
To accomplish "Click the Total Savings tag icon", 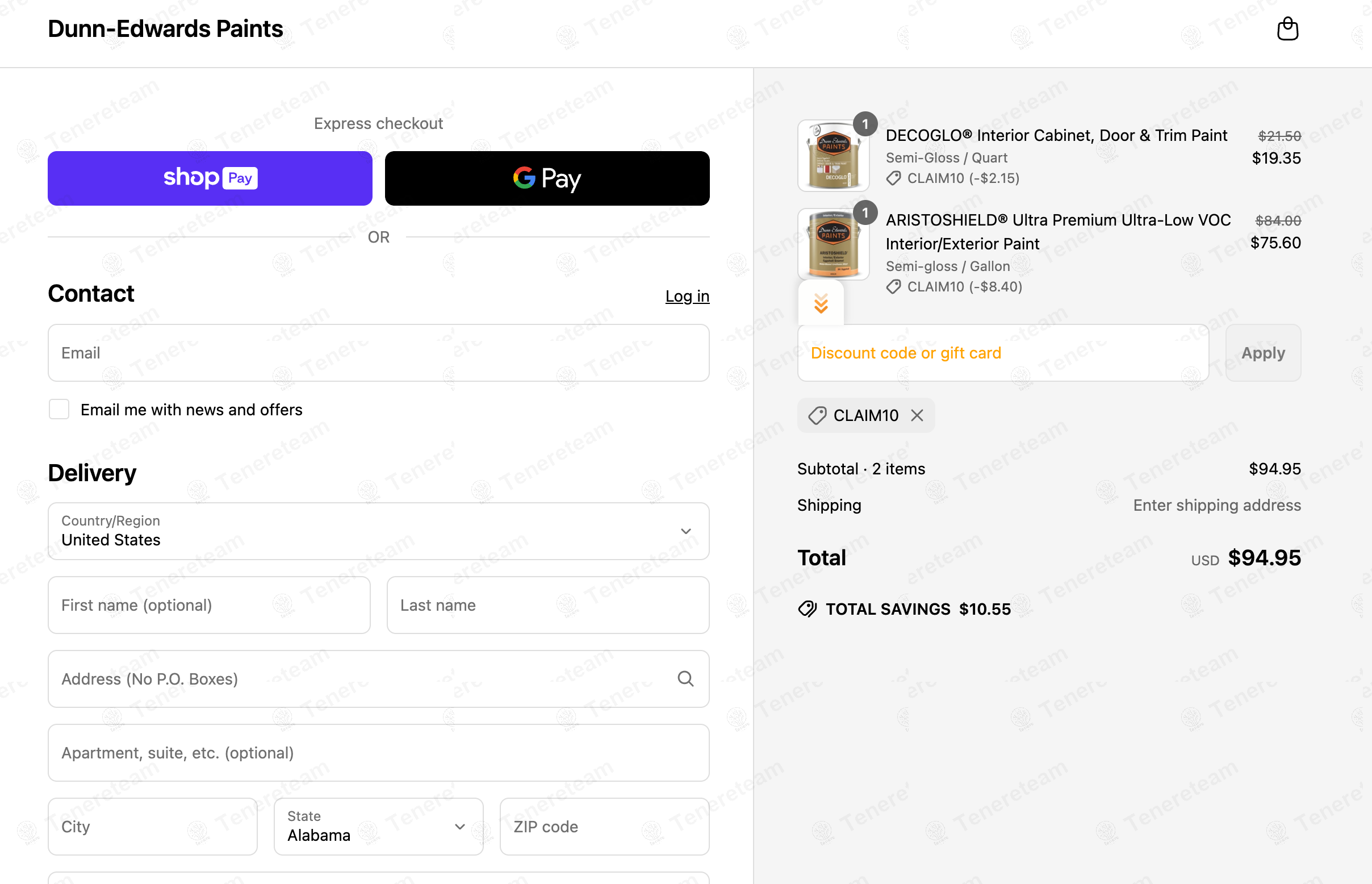I will 808,608.
